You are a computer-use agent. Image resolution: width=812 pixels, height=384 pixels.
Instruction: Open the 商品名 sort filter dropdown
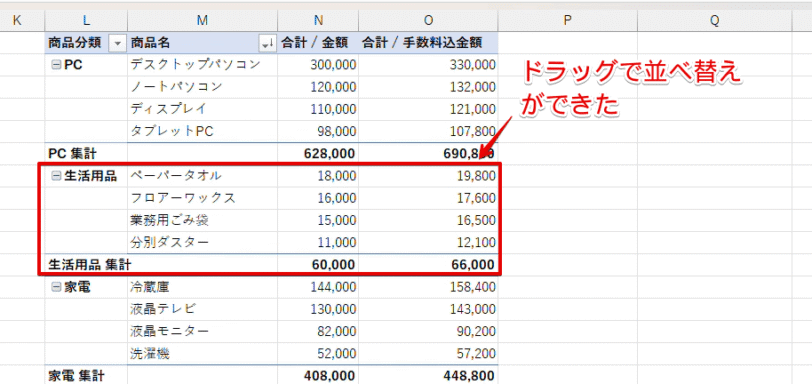pyautogui.click(x=268, y=43)
